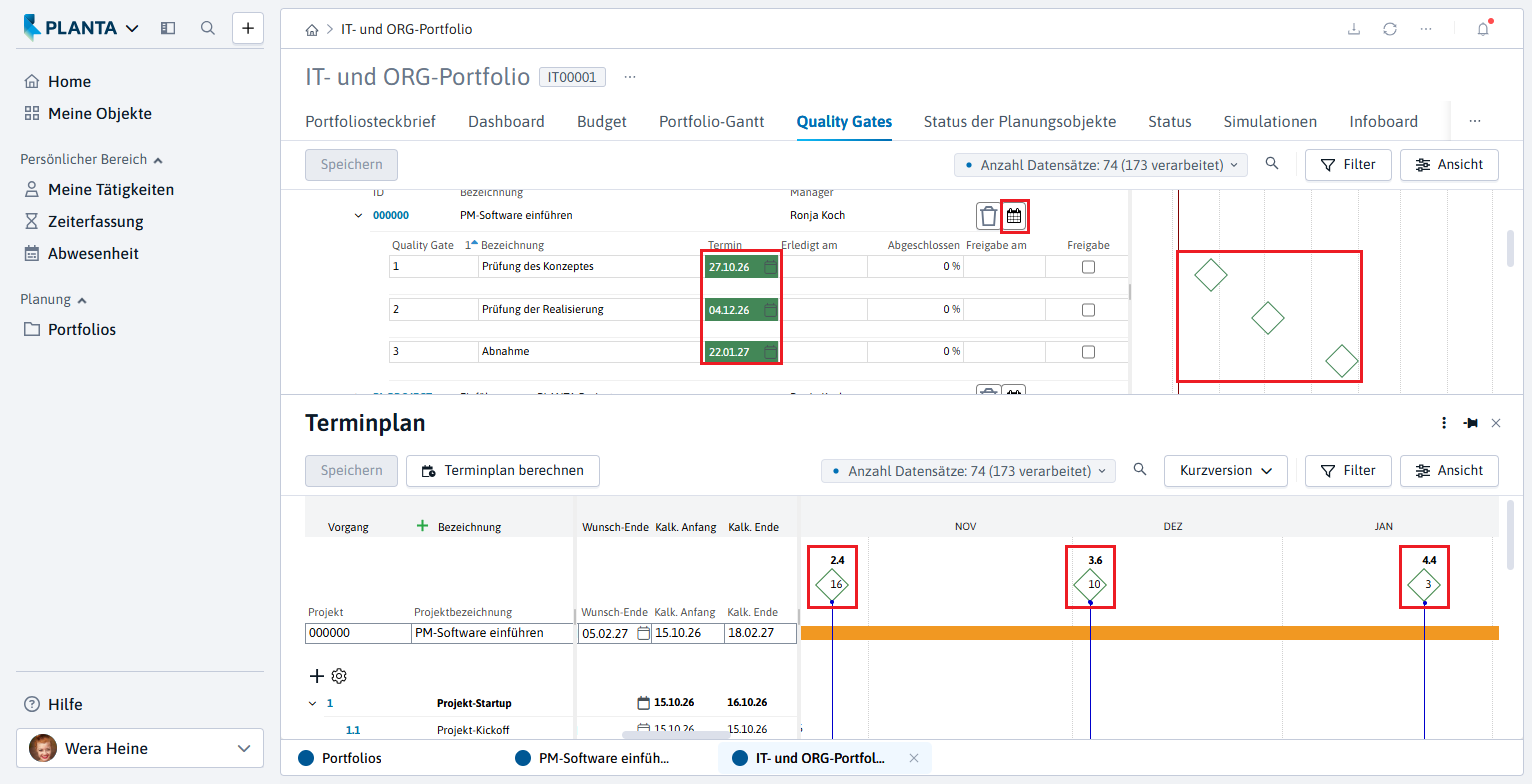Click the gear icon below project row
This screenshot has height=784, width=1532.
(x=339, y=676)
